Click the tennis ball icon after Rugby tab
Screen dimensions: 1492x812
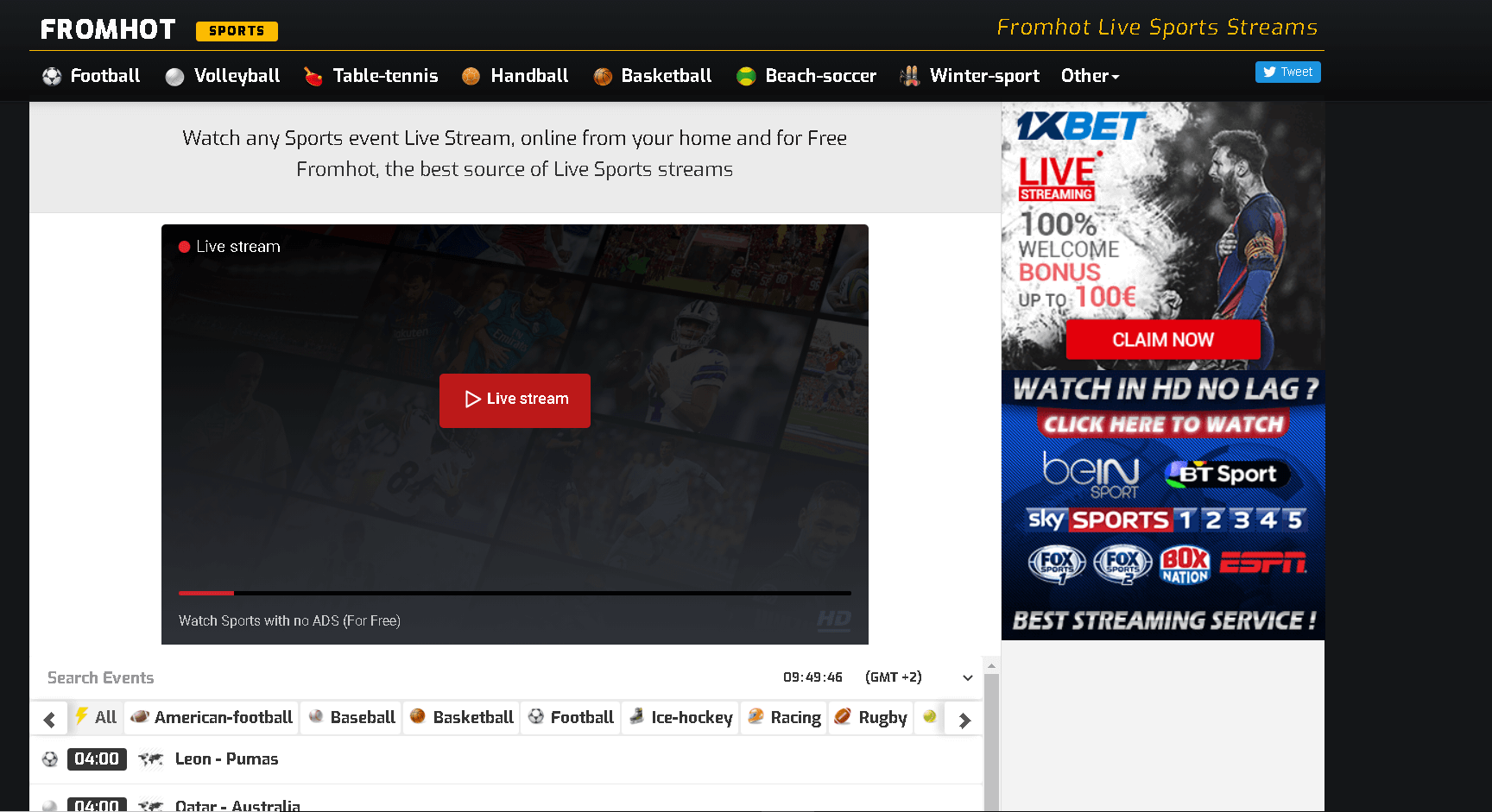[930, 716]
